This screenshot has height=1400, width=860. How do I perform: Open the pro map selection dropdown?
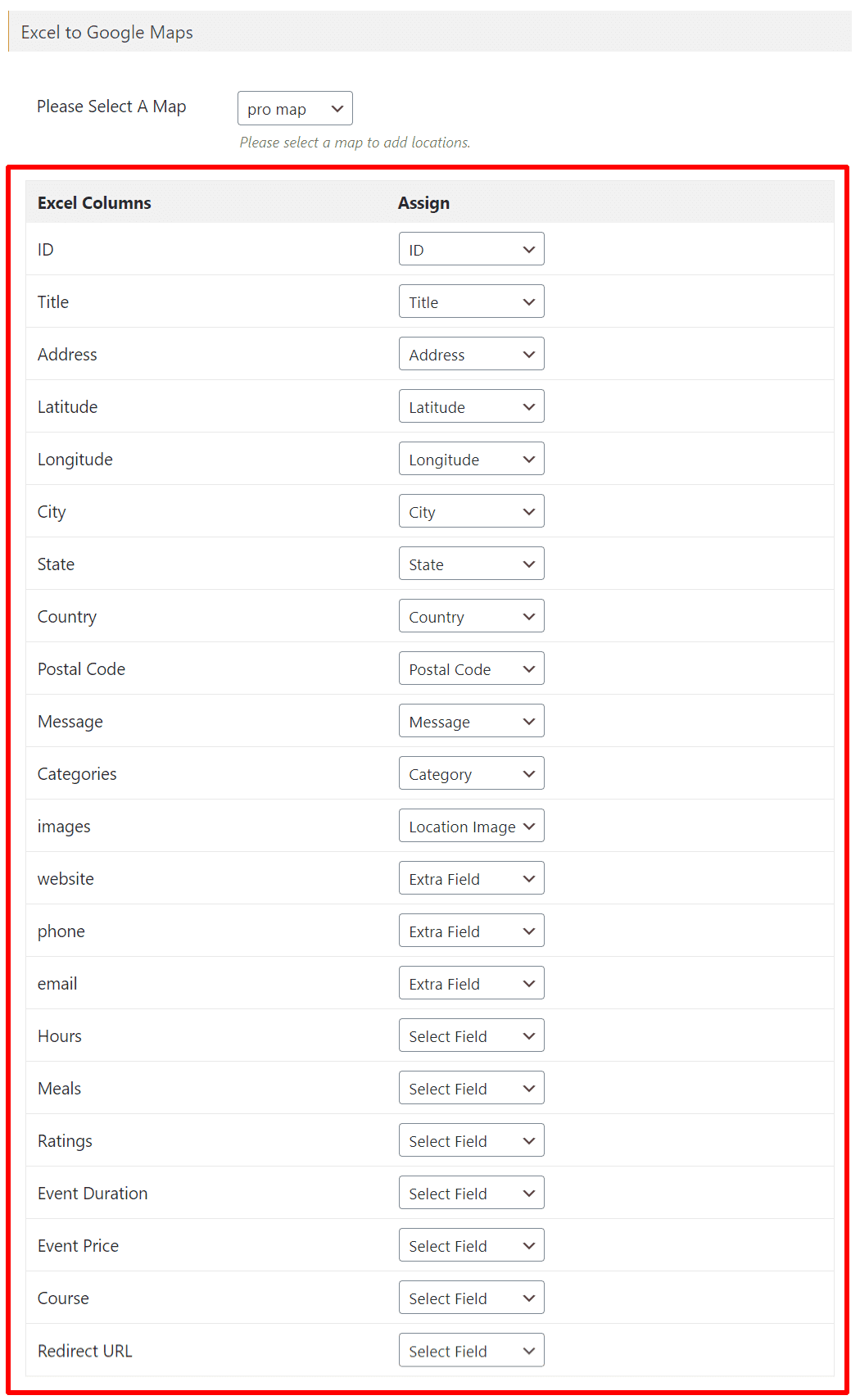tap(294, 108)
